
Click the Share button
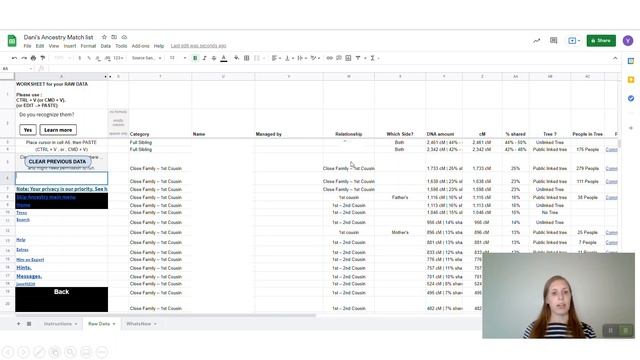pos(601,40)
